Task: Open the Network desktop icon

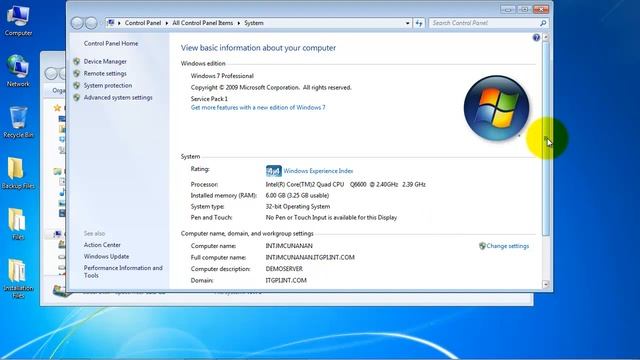Action: tap(18, 71)
